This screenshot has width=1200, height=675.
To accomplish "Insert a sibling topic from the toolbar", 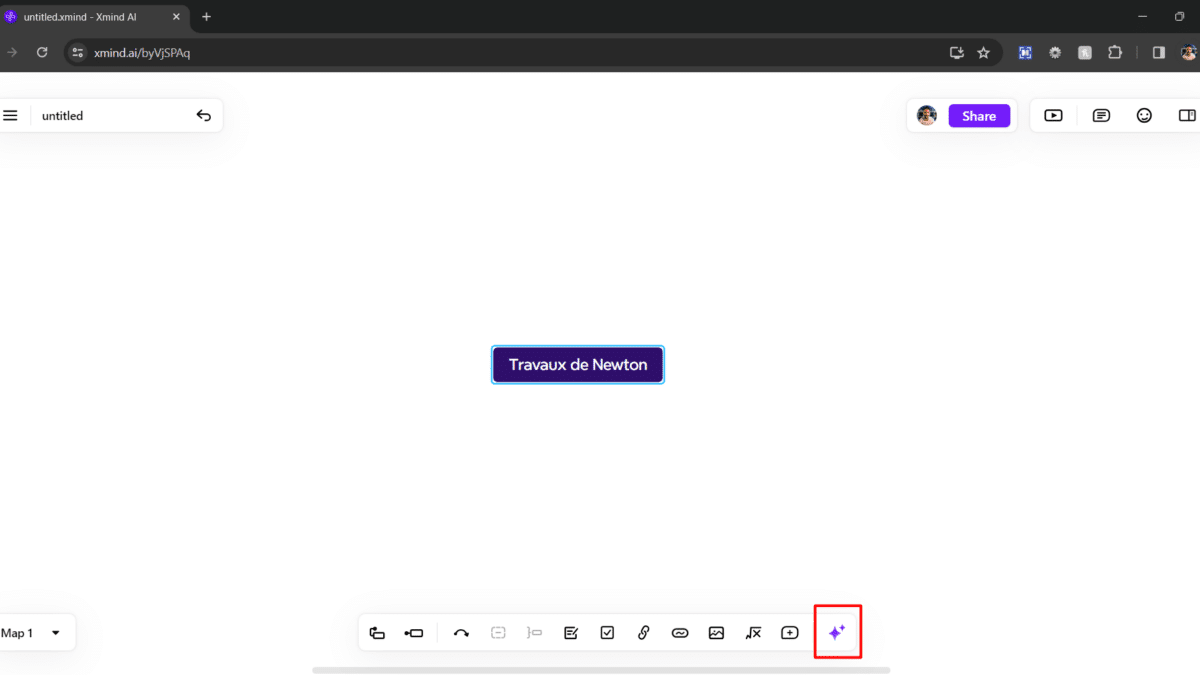I will [x=377, y=633].
